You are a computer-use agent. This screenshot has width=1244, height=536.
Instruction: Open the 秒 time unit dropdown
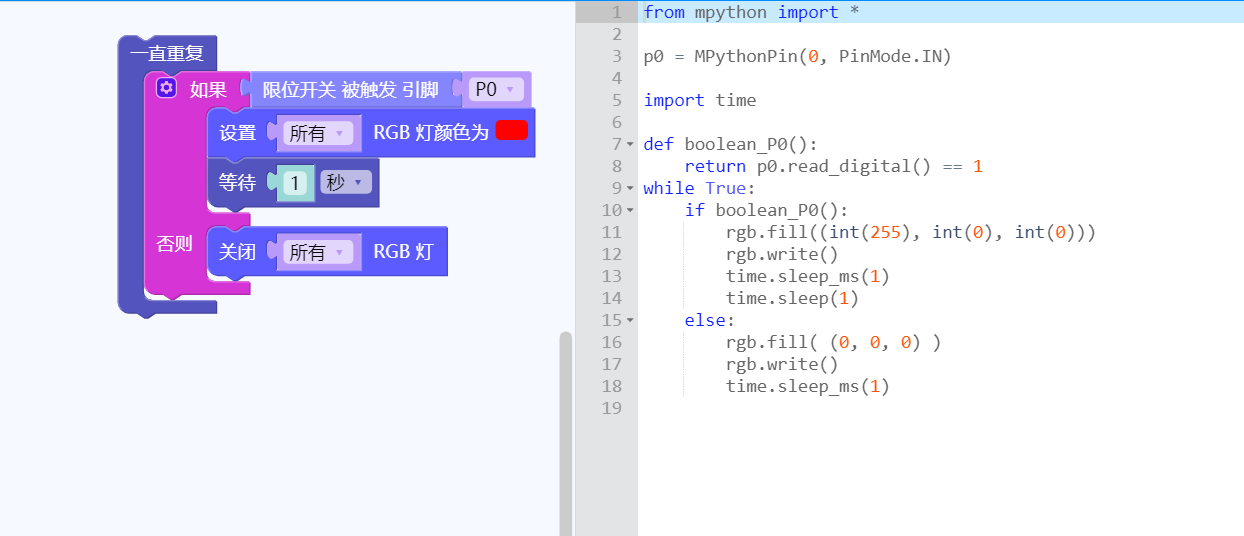[346, 183]
